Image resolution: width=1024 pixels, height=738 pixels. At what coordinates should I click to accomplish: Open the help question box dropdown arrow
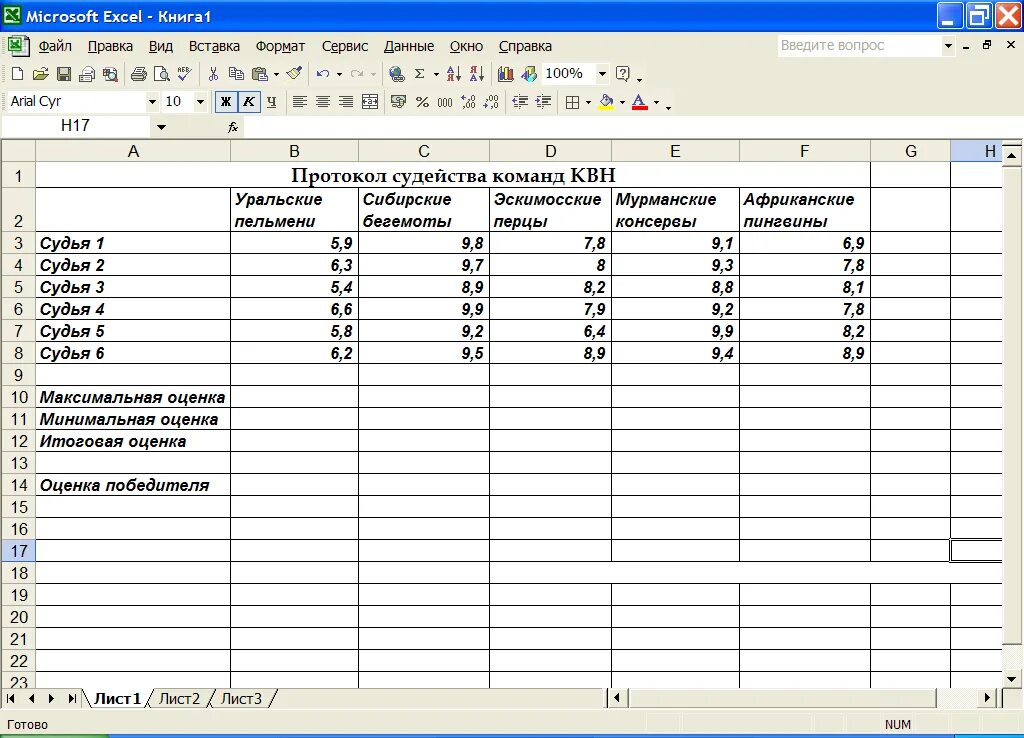pos(948,46)
